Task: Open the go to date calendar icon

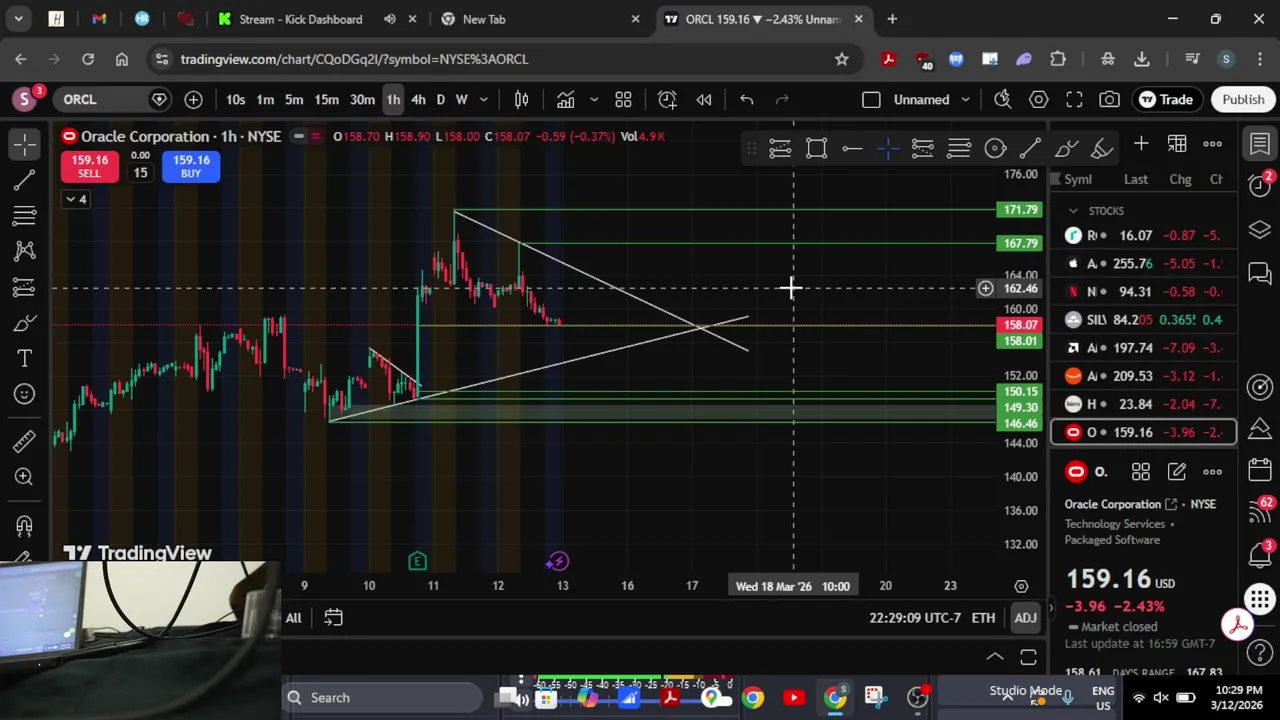Action: [333, 618]
